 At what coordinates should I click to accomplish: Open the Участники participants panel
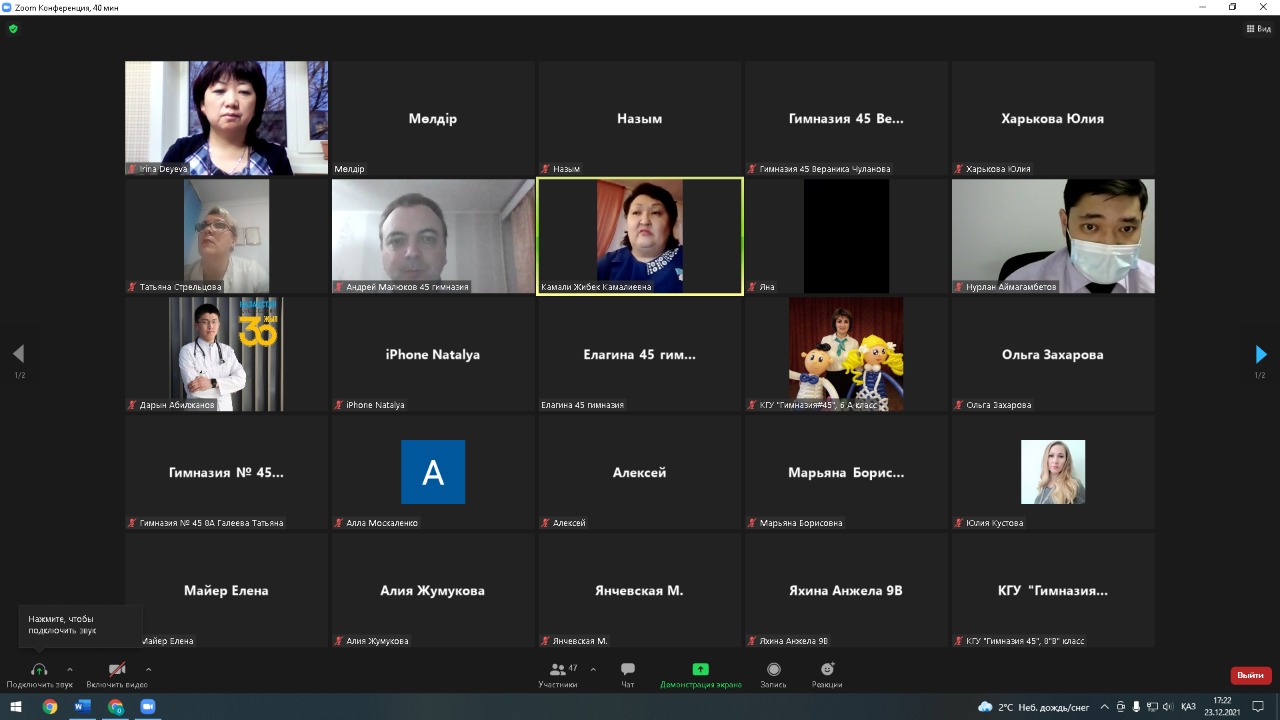point(558,675)
